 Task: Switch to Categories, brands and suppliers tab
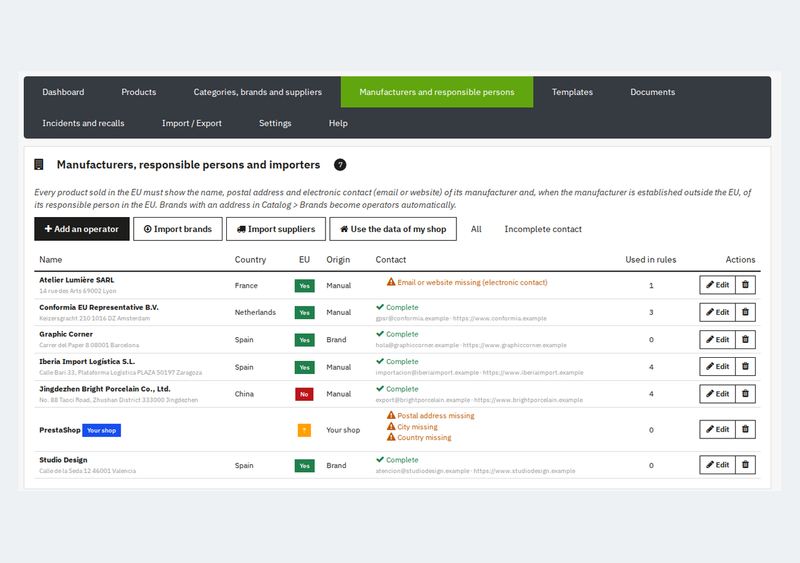point(258,92)
